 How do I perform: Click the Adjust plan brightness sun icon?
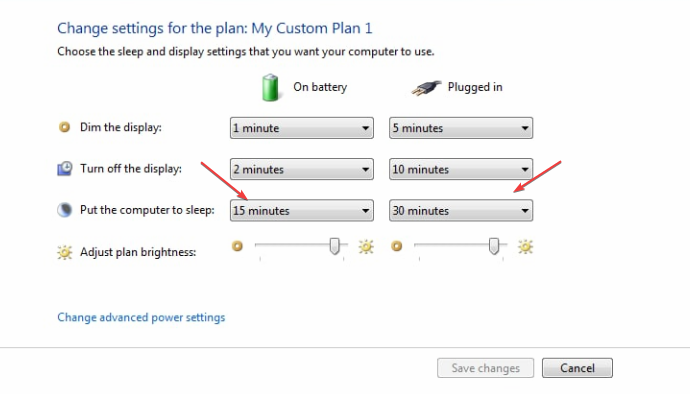65,252
